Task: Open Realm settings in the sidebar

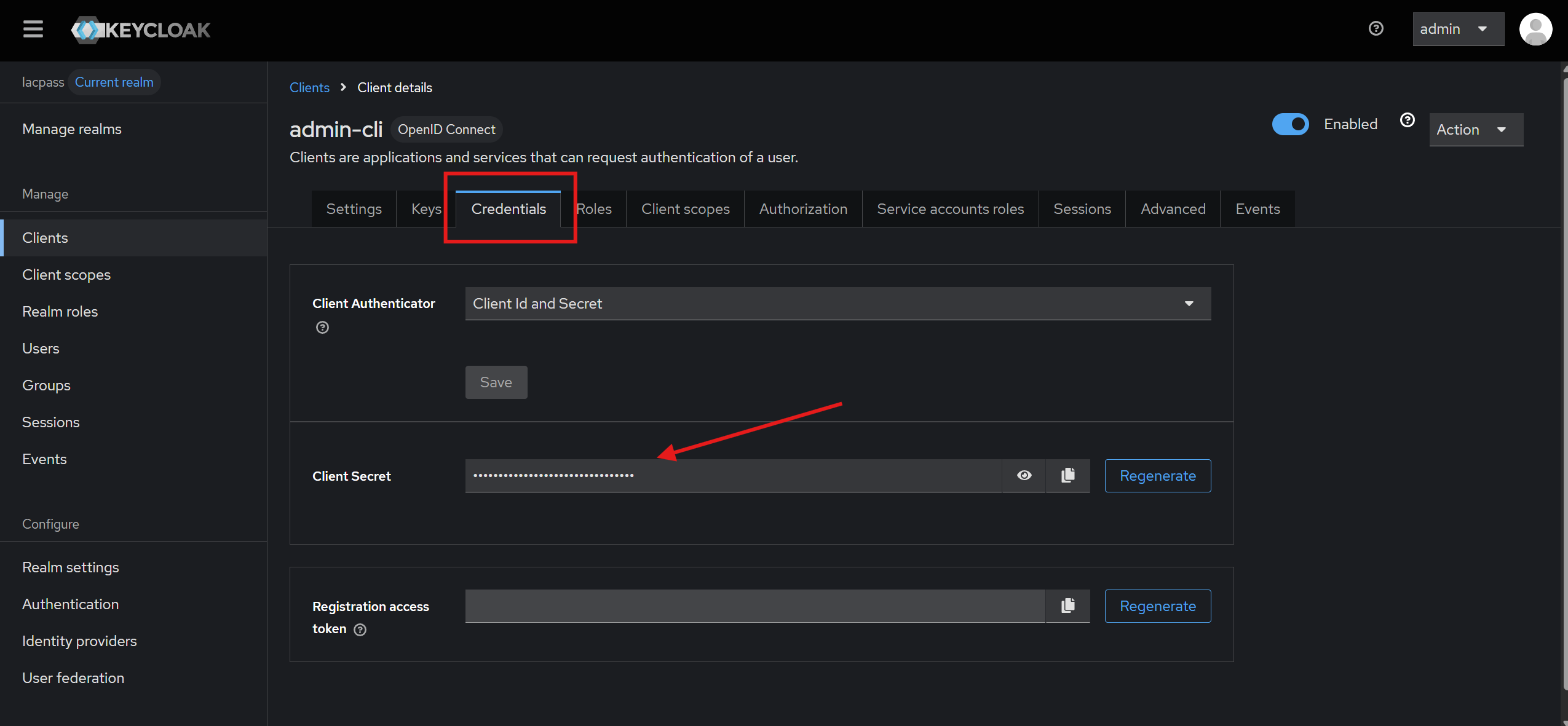Action: pyautogui.click(x=133, y=567)
